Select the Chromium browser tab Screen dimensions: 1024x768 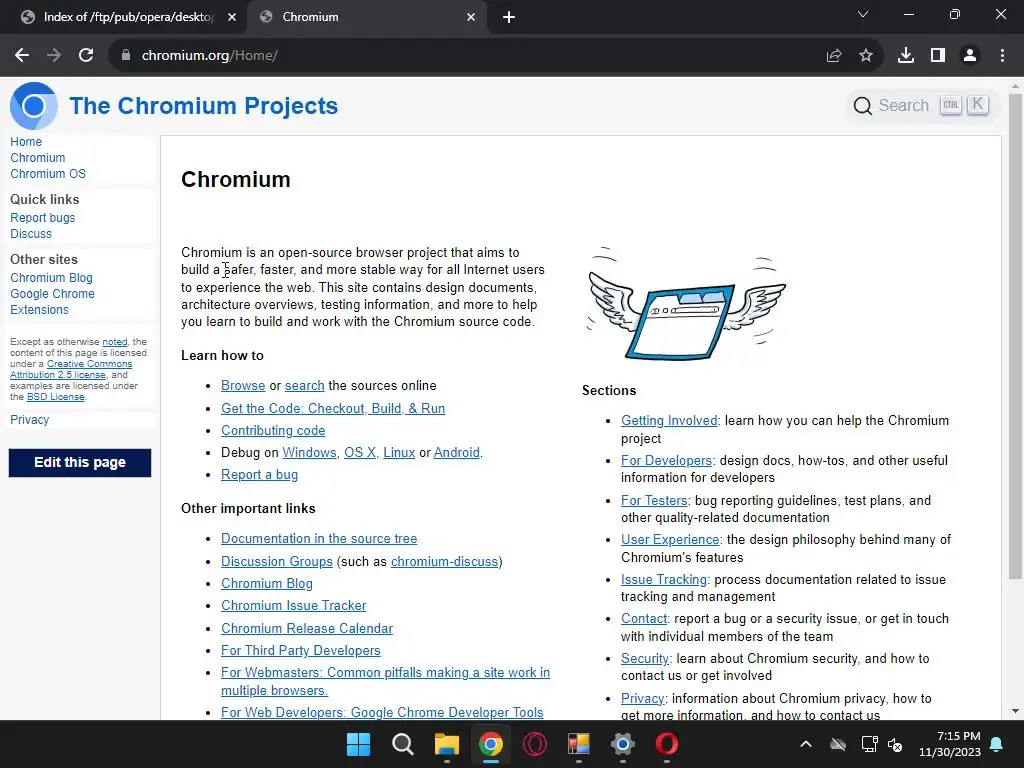coord(366,18)
